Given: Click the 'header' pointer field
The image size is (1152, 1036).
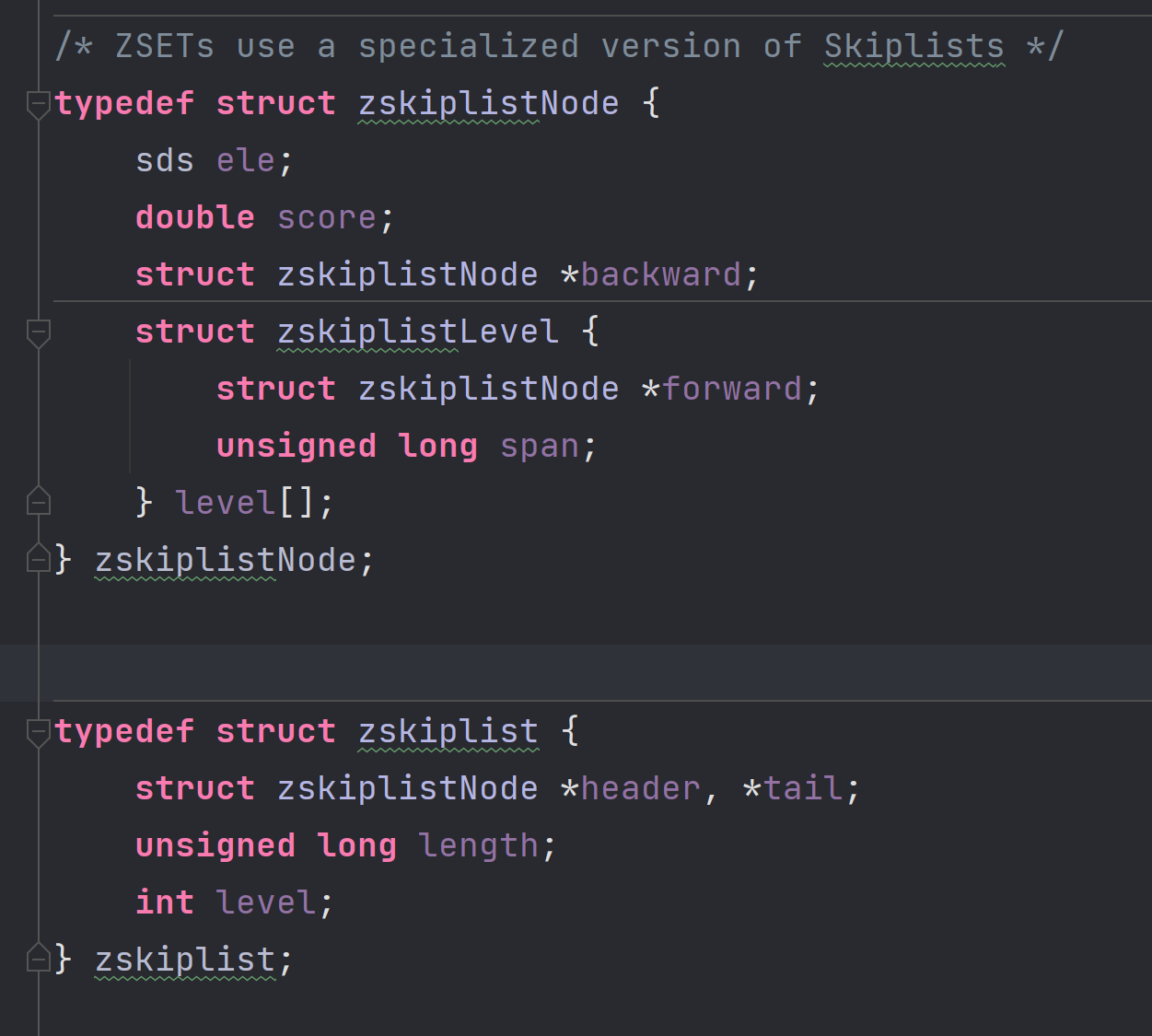Looking at the screenshot, I should click(x=641, y=788).
